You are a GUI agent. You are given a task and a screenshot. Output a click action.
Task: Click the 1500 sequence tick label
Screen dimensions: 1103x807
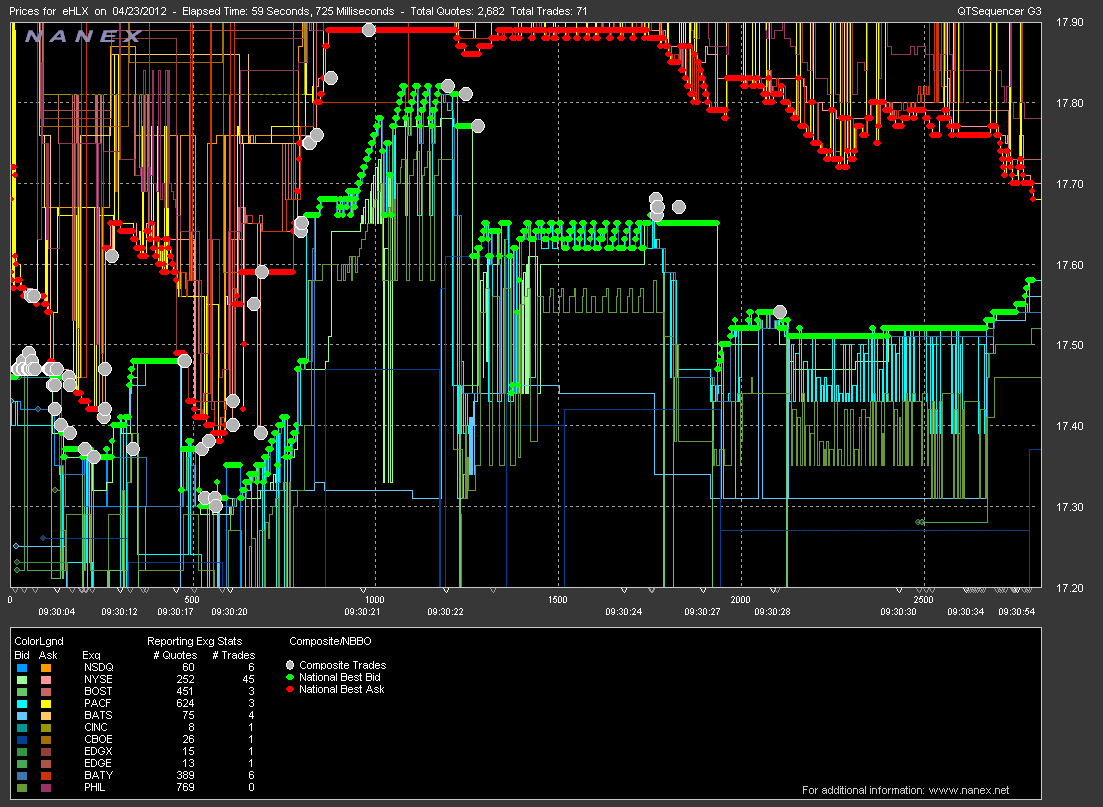[x=557, y=600]
